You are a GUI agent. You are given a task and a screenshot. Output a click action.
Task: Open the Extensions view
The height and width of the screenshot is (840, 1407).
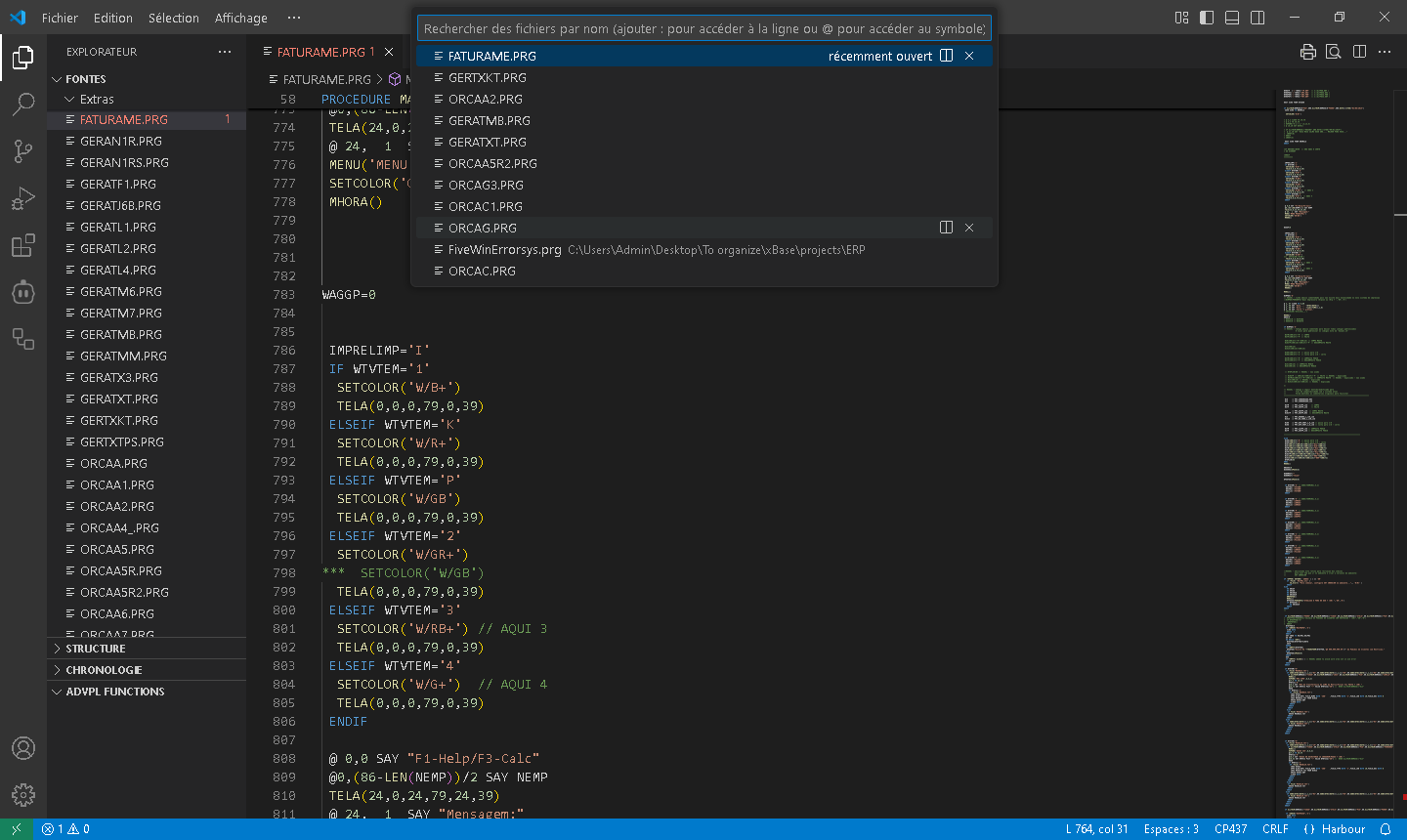point(23,245)
